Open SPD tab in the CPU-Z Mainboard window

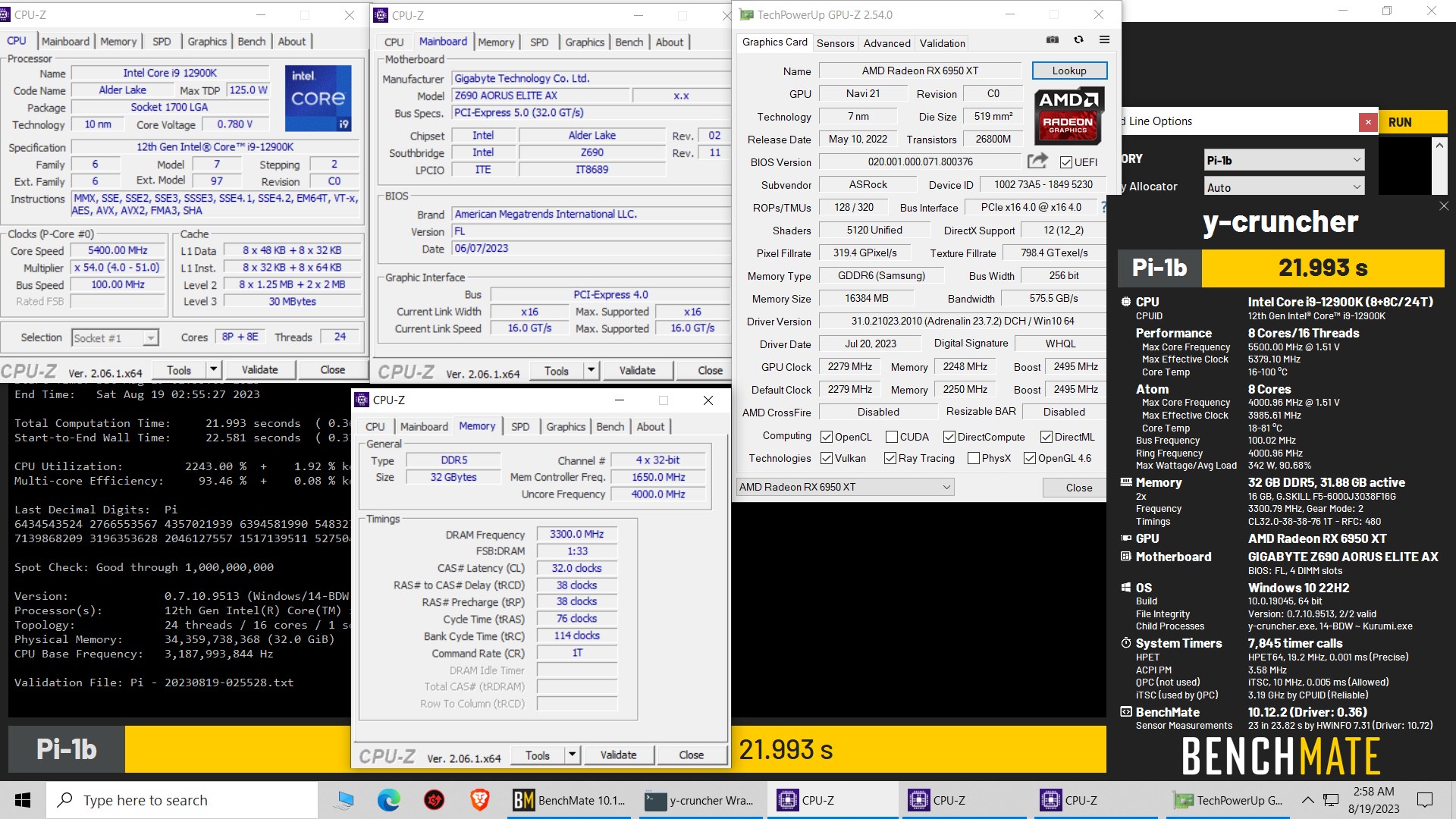[539, 42]
